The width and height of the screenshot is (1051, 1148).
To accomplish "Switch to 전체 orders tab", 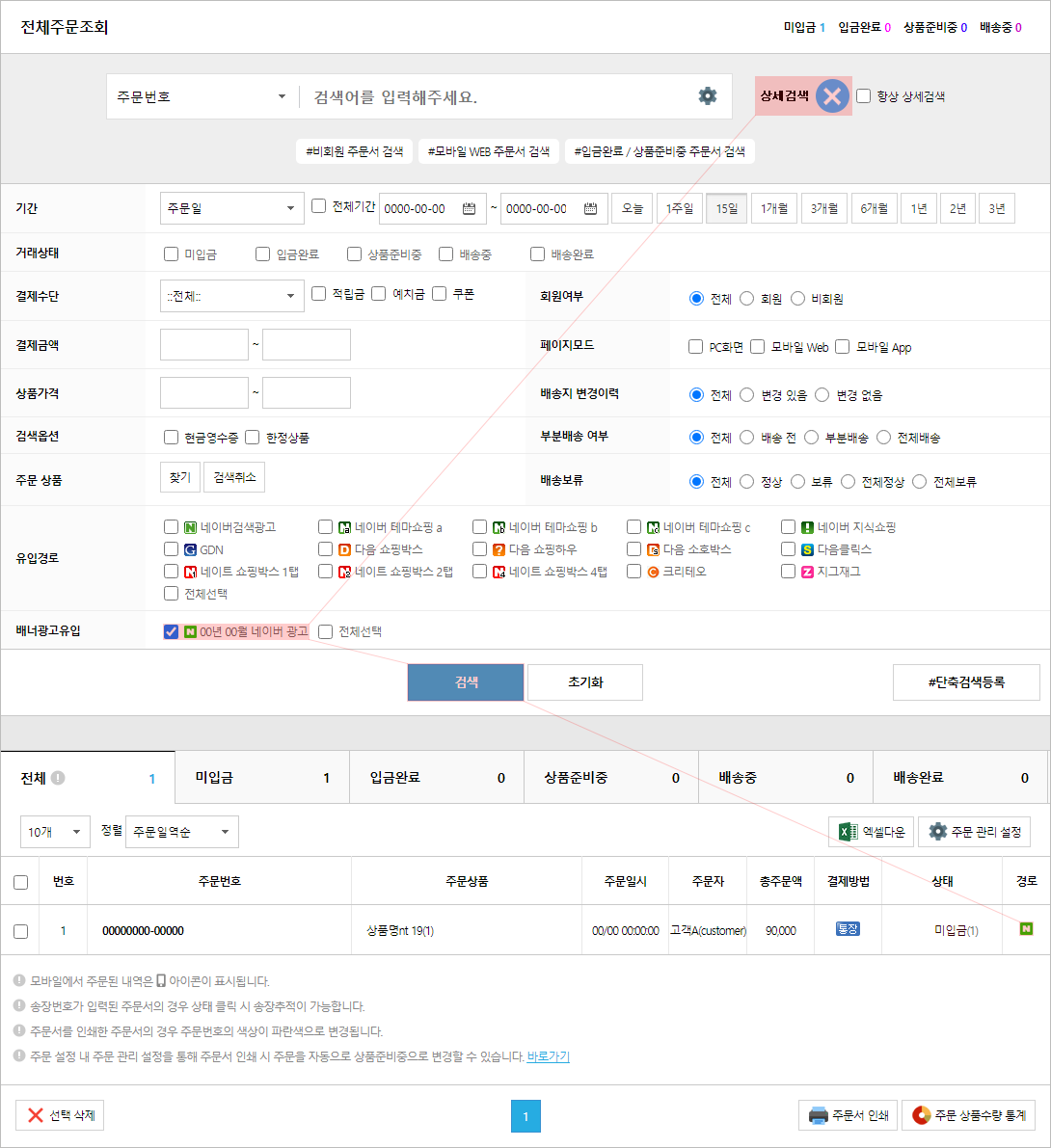I will pyautogui.click(x=88, y=778).
